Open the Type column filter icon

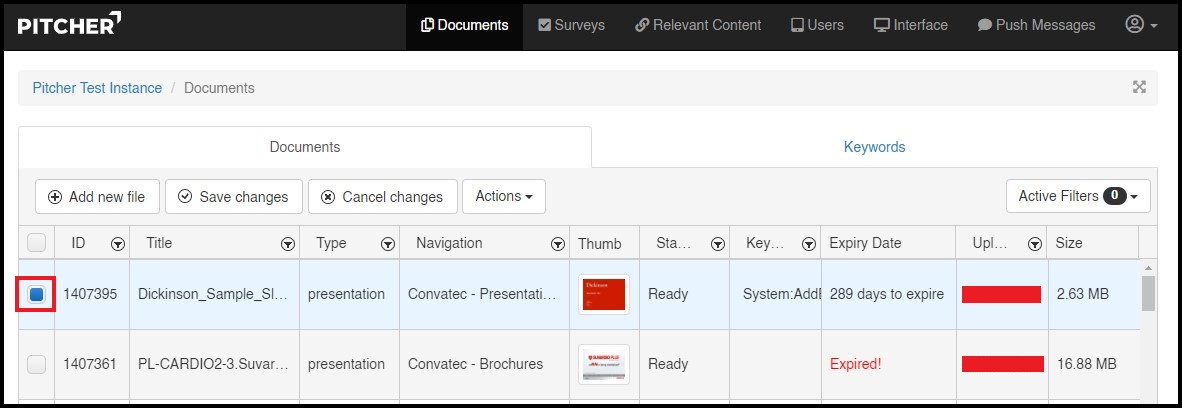387,243
